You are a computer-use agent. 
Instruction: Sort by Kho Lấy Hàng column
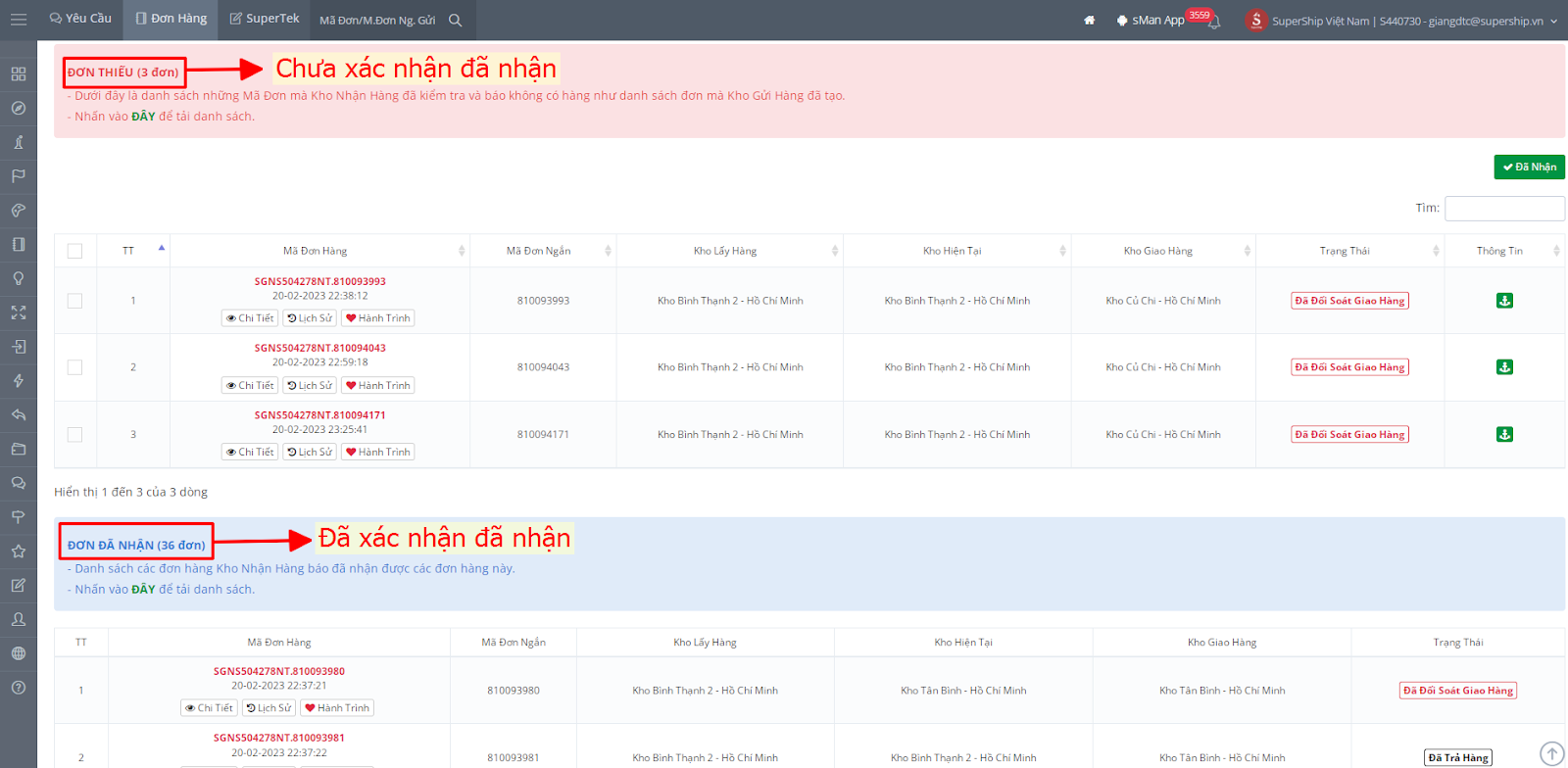click(x=729, y=251)
